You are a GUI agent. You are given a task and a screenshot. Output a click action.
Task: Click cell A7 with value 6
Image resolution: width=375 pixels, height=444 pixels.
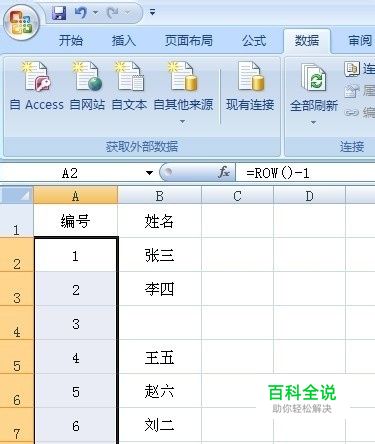tap(76, 426)
